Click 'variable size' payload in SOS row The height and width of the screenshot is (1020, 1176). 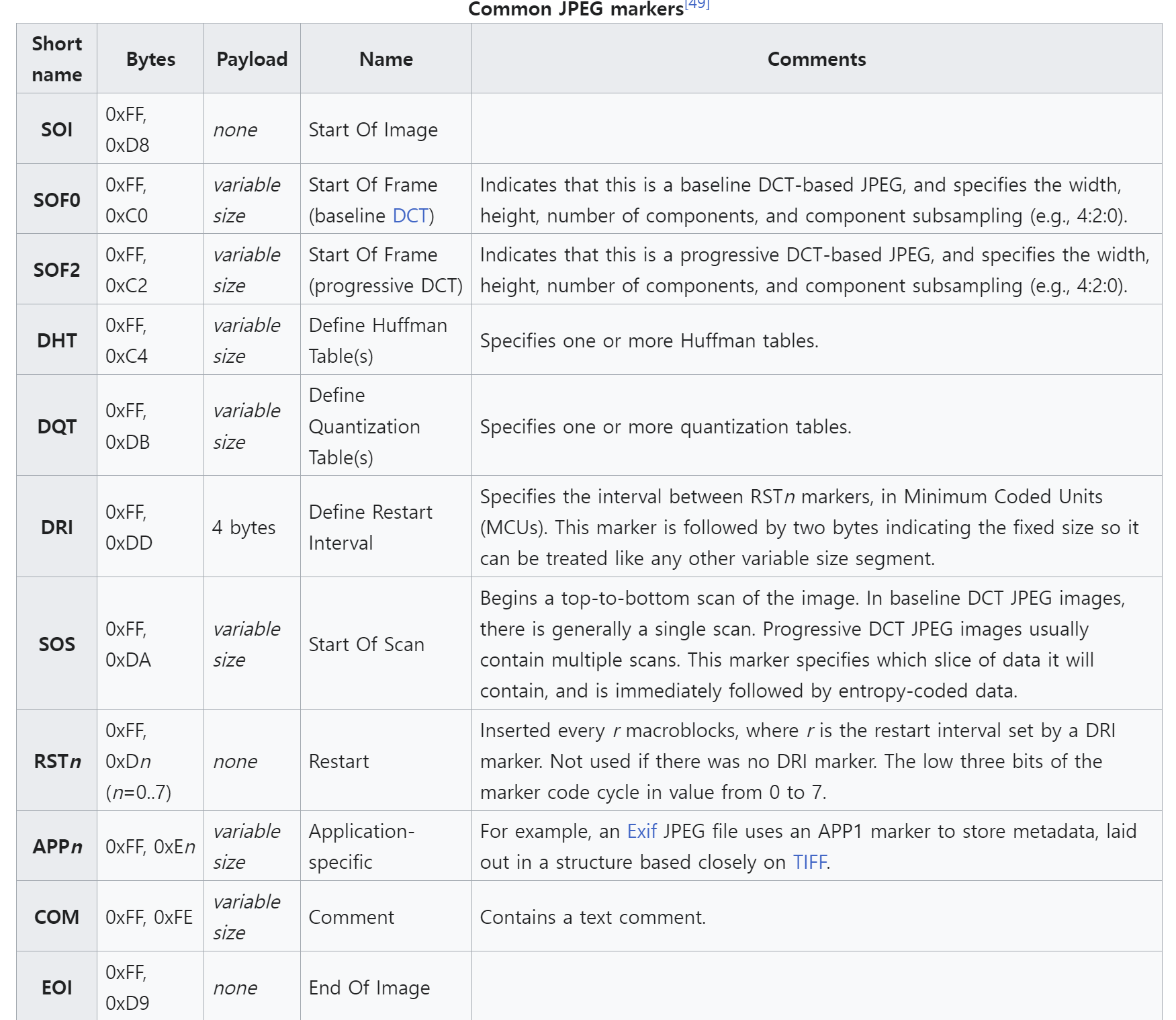click(x=252, y=644)
